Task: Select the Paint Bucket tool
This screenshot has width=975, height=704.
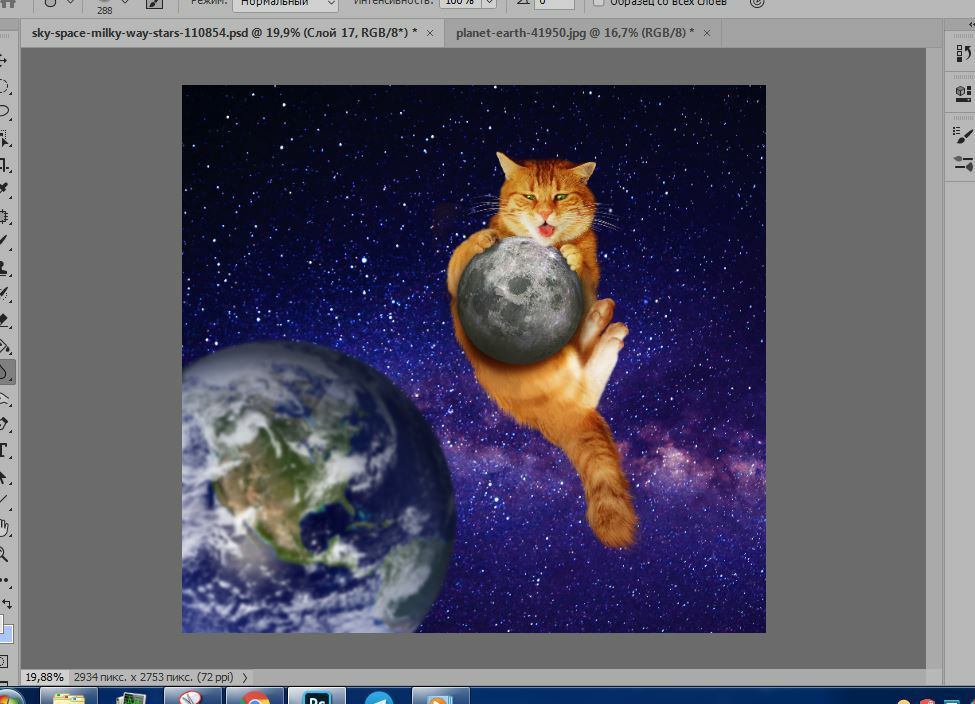Action: point(4,346)
